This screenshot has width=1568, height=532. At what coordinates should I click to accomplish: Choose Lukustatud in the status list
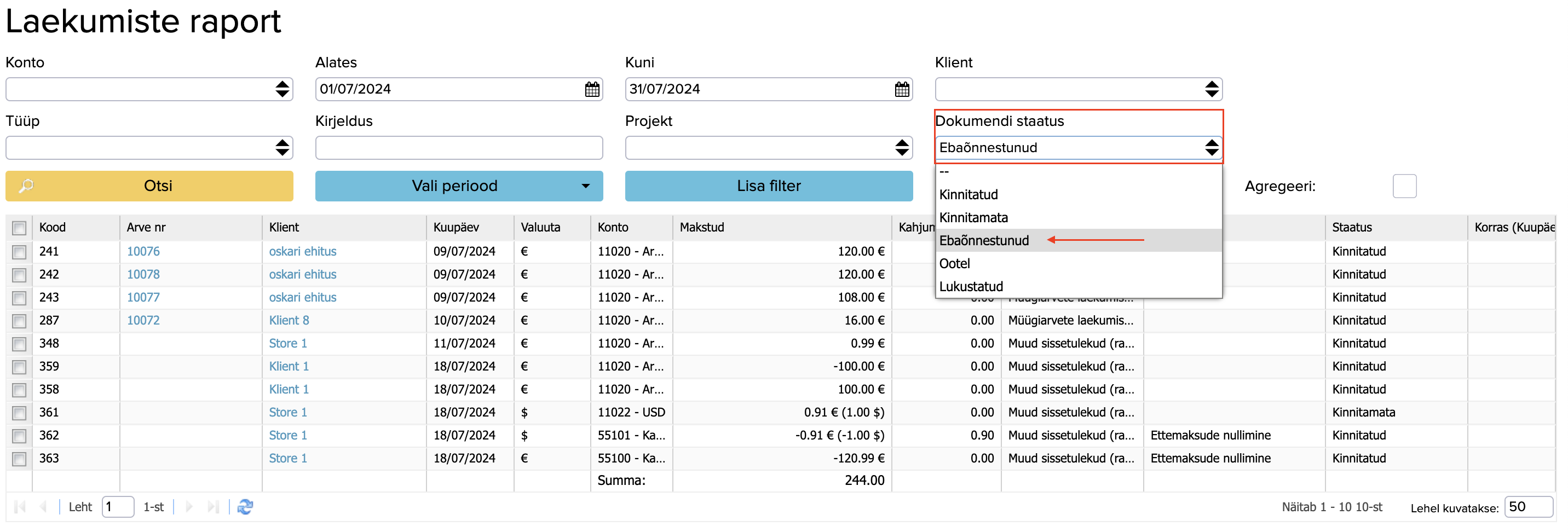click(971, 287)
